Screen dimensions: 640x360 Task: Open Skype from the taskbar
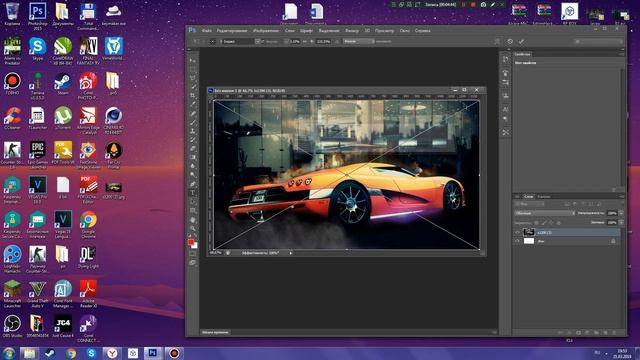coord(91,353)
